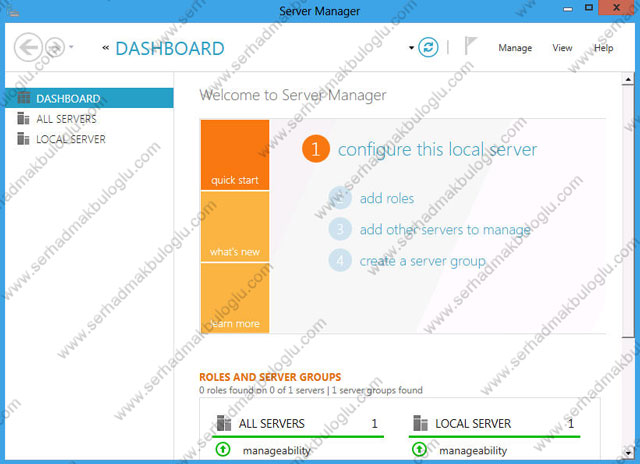The image size is (640, 464).
Task: Open the navigation history dropdown arrow
Action: pos(71,47)
